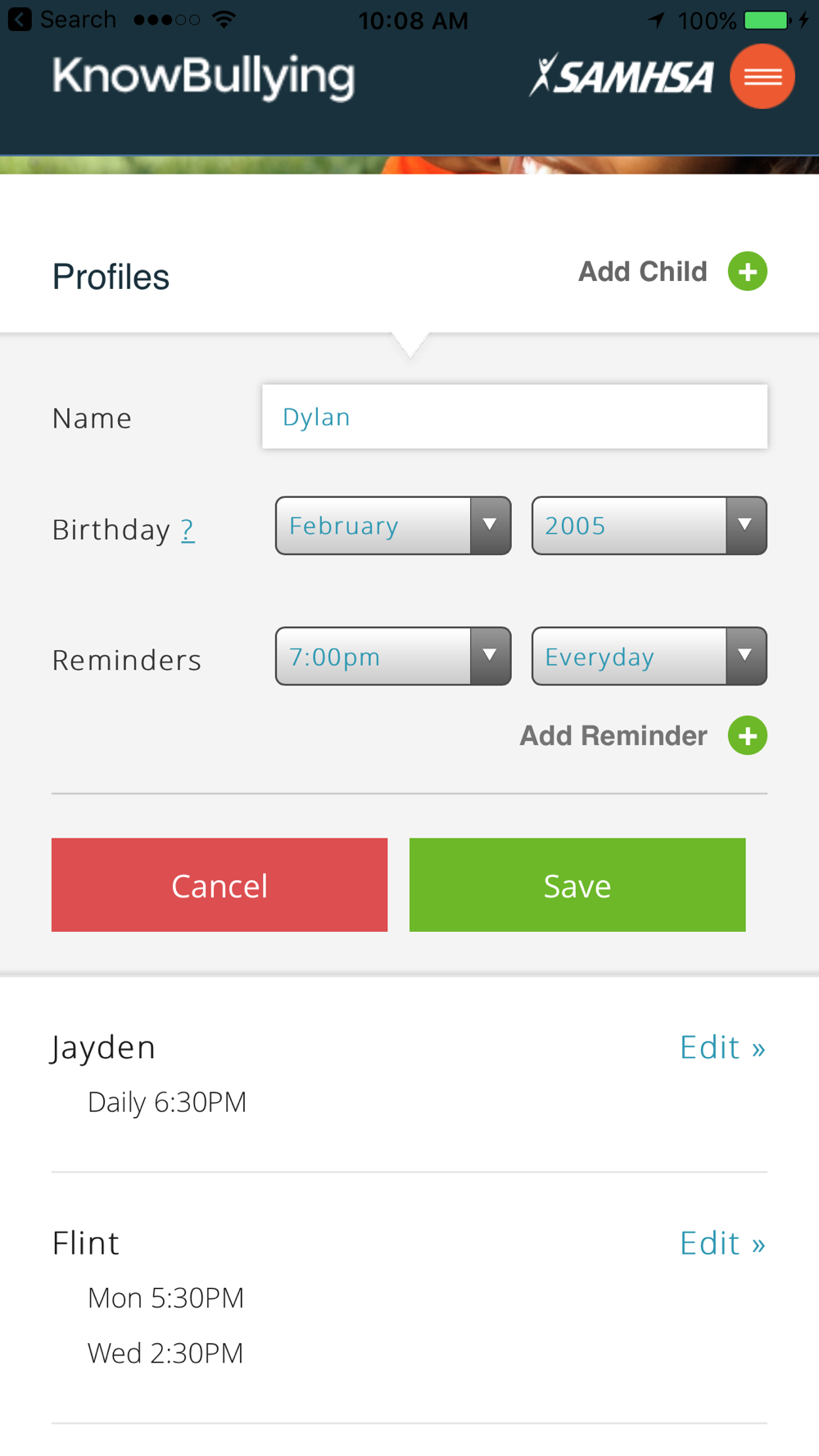This screenshot has width=819, height=1456.
Task: Tap the Add Reminder label
Action: 613,735
